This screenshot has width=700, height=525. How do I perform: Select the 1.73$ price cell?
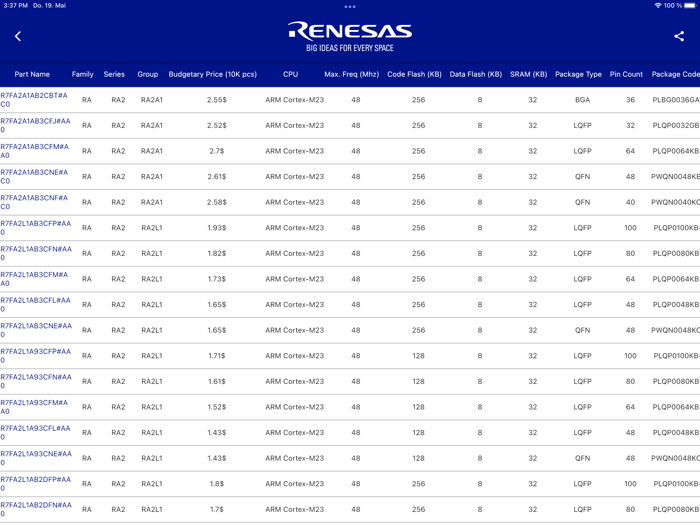217,279
